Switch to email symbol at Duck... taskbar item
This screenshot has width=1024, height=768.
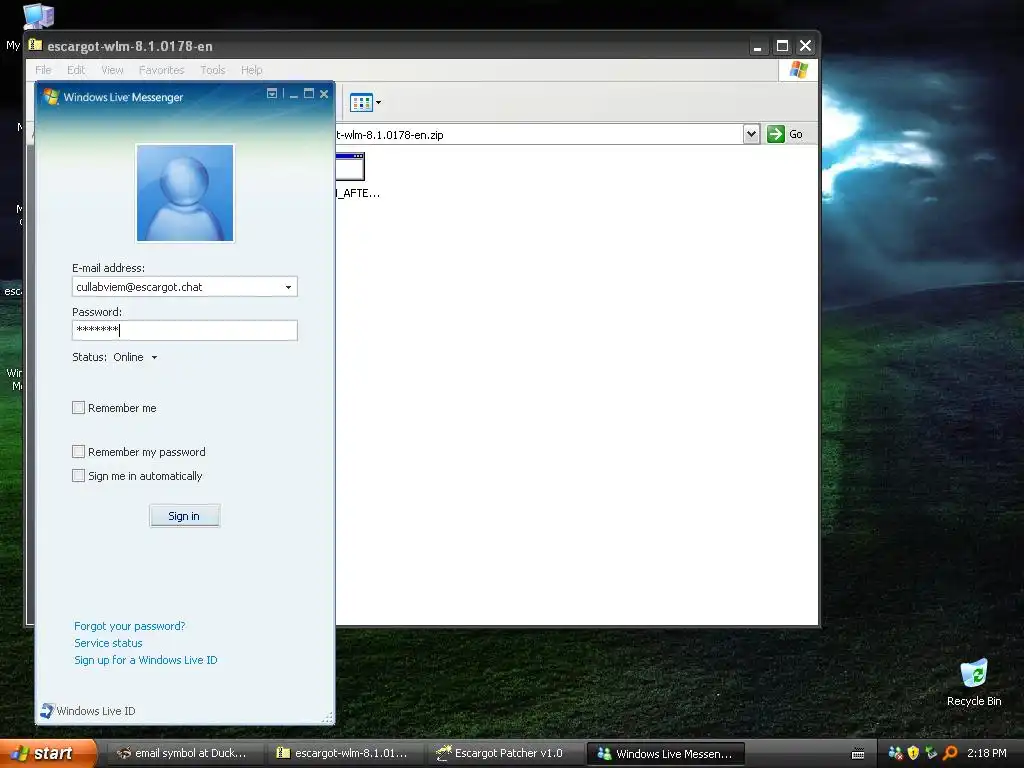[183, 753]
